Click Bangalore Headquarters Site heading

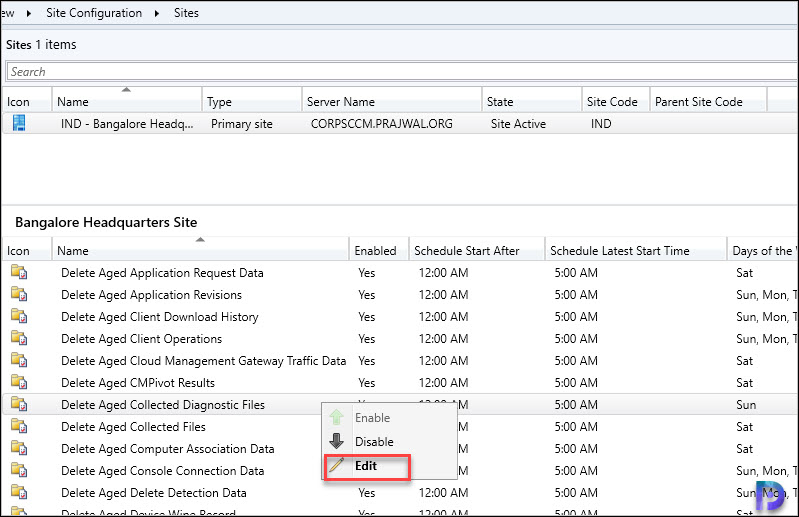106,222
